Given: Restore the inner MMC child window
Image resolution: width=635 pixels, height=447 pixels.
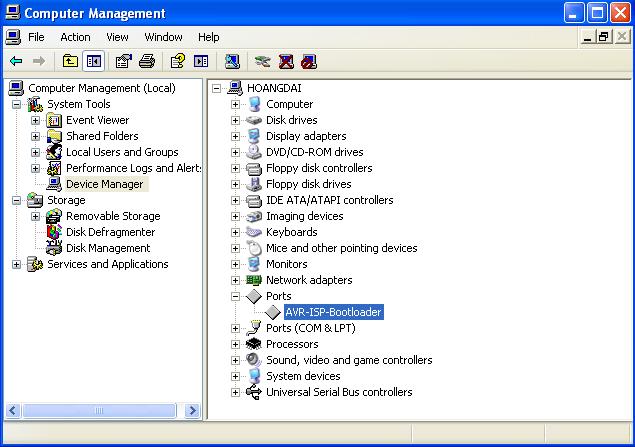Looking at the screenshot, I should click(603, 37).
